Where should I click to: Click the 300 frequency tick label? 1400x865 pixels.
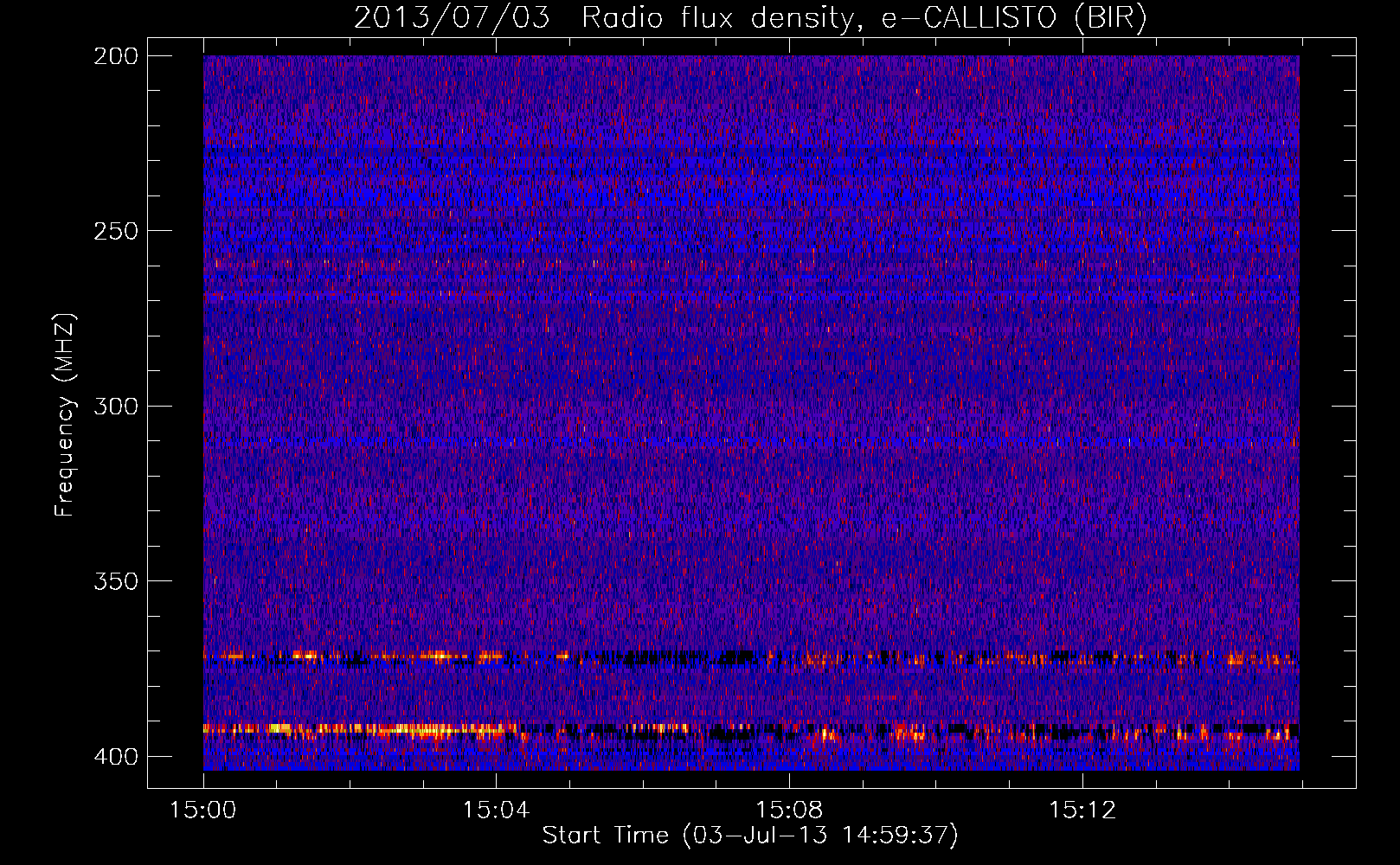tap(116, 406)
